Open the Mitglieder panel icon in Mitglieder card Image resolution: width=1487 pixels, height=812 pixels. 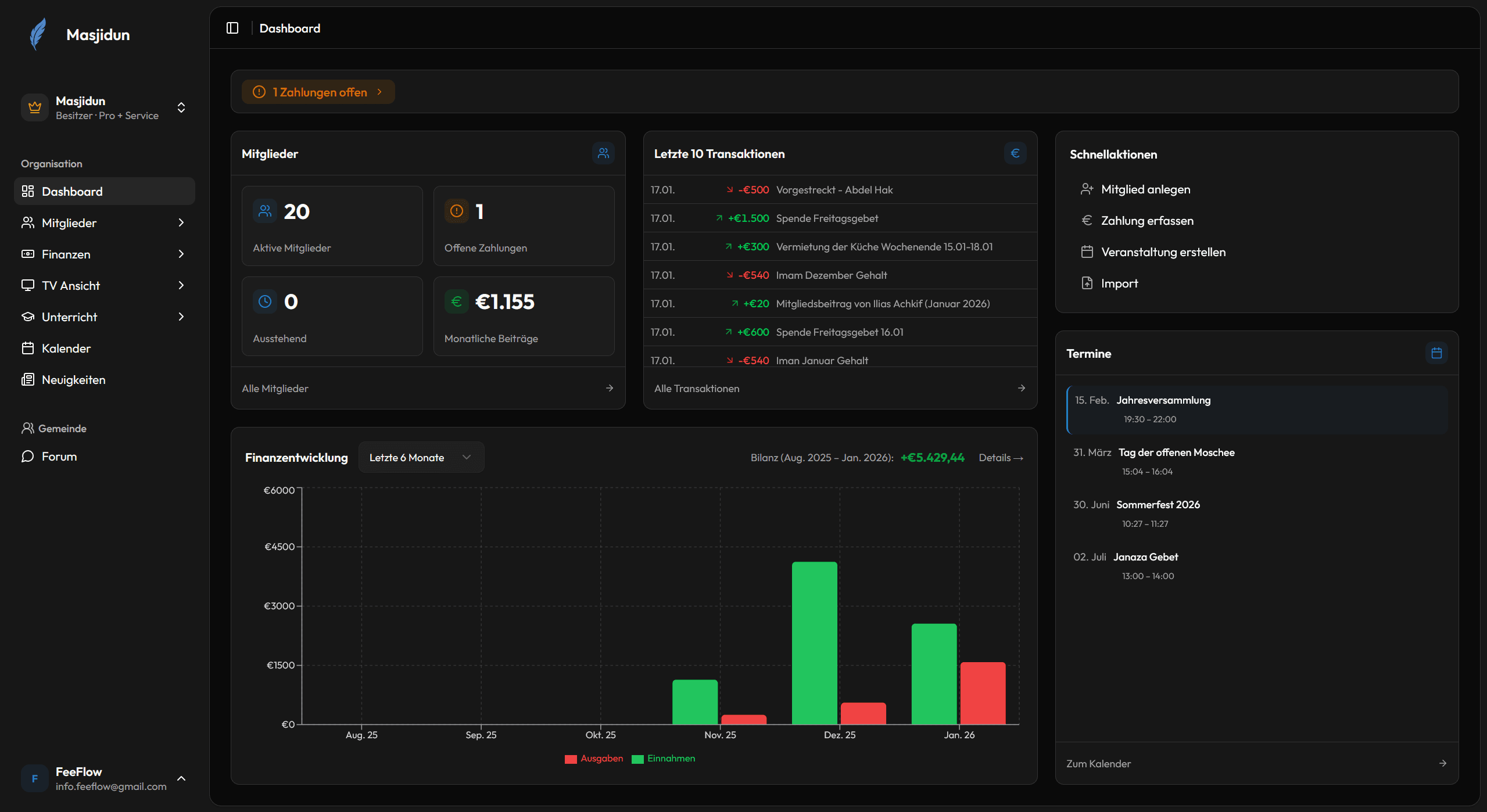(x=603, y=153)
